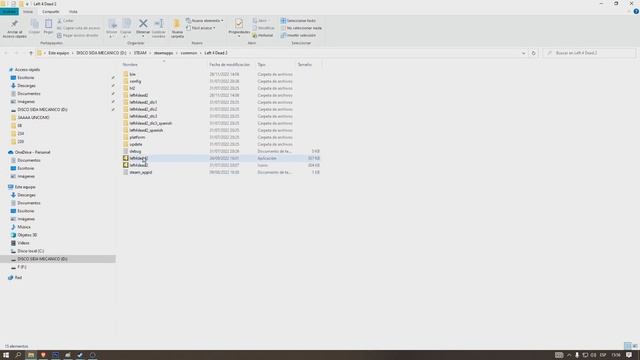Click Copiar ruta de acceso
Screen dimensions: 640x360
coord(78,28)
